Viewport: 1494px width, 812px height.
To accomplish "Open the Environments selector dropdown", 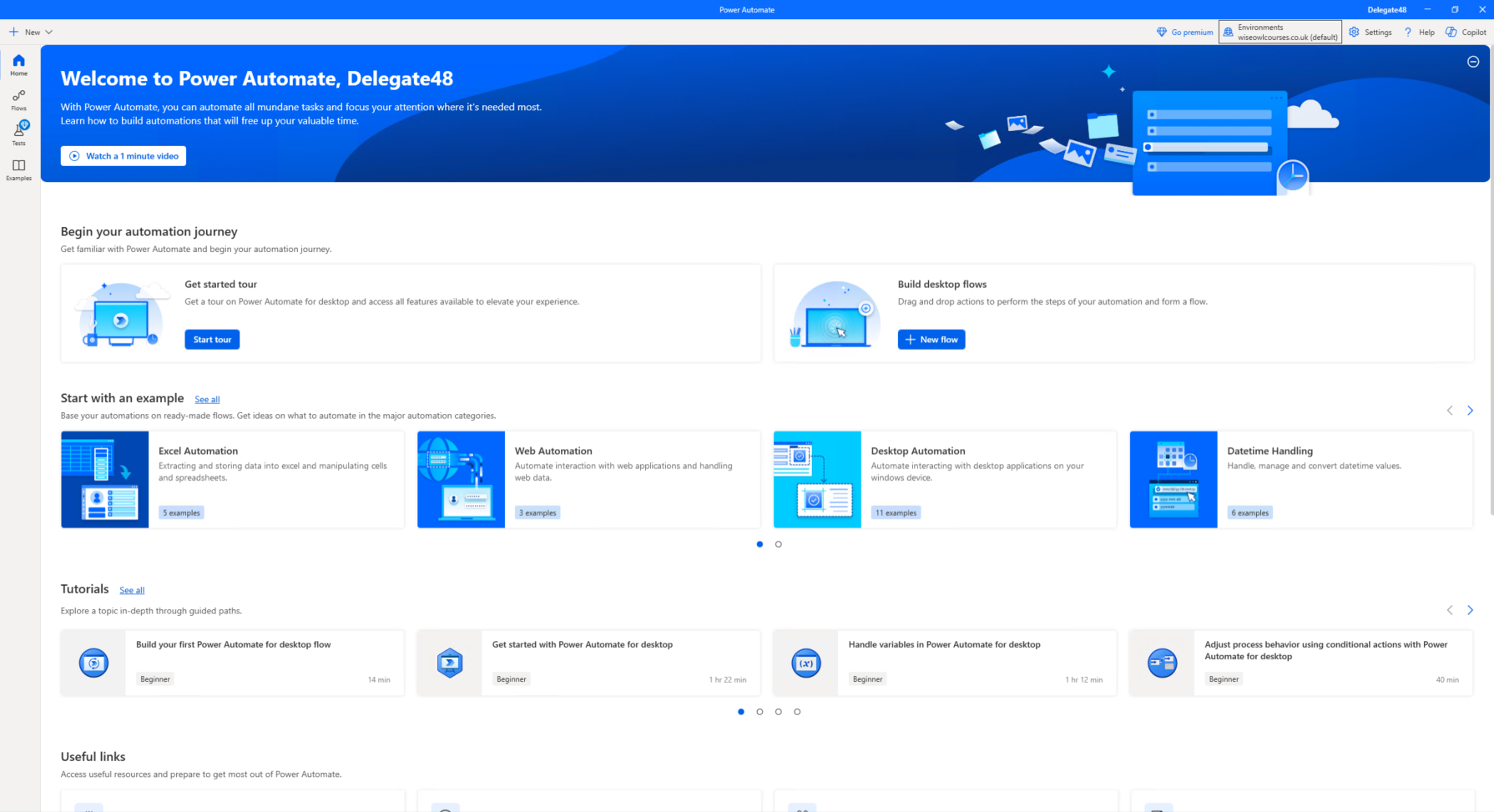I will pyautogui.click(x=1280, y=32).
